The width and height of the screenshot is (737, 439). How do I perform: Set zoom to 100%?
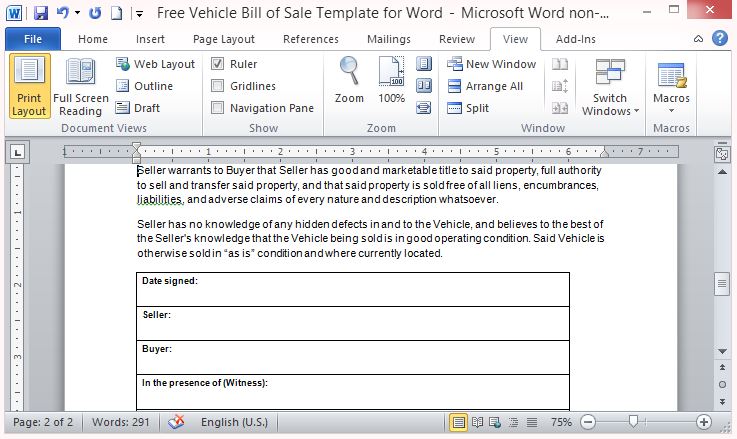click(391, 82)
